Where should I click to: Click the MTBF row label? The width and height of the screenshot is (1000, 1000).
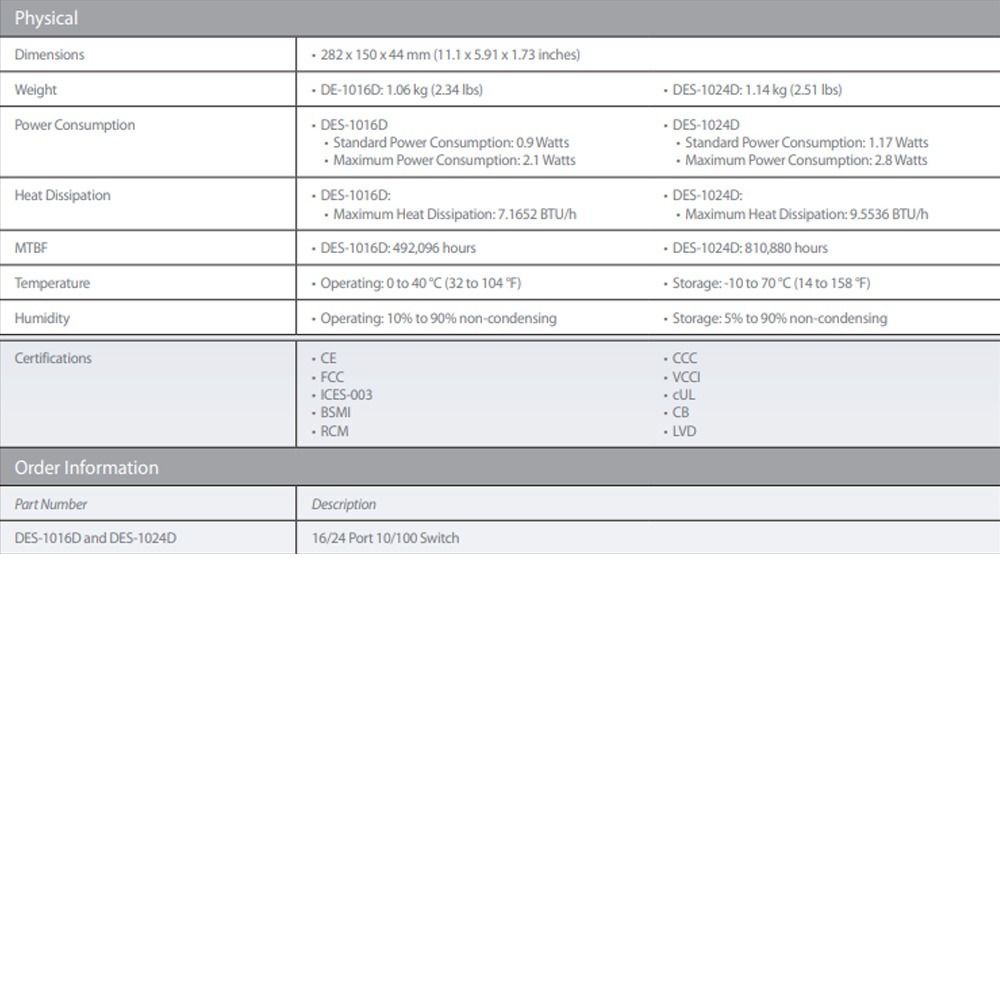[31, 248]
